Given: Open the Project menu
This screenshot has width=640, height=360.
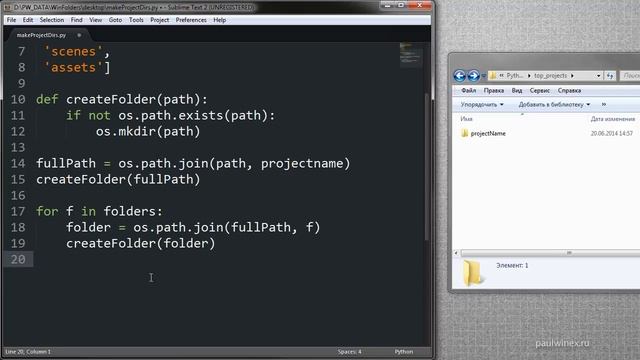Looking at the screenshot, I should pyautogui.click(x=160, y=20).
